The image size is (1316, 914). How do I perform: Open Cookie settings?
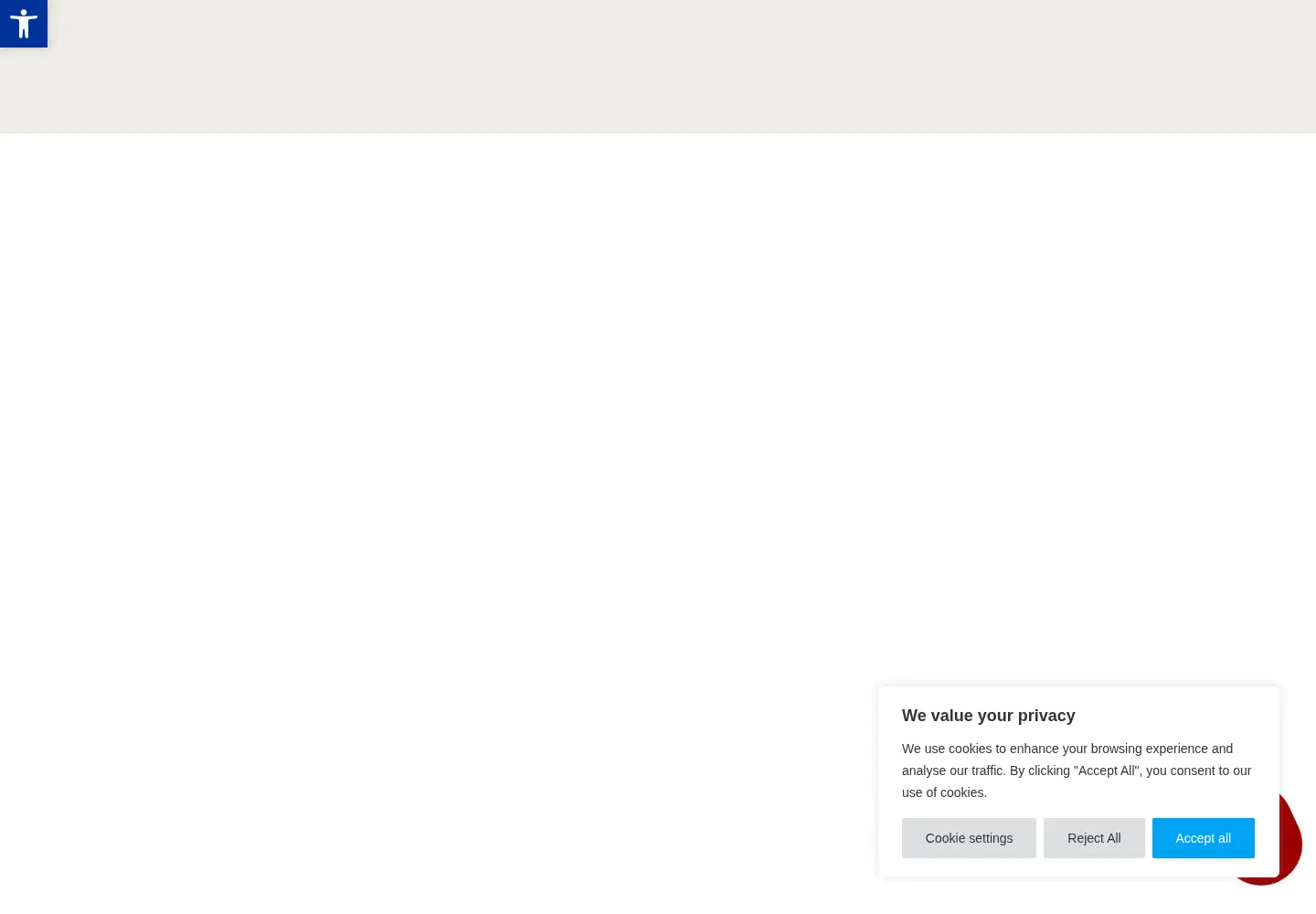pos(969,838)
